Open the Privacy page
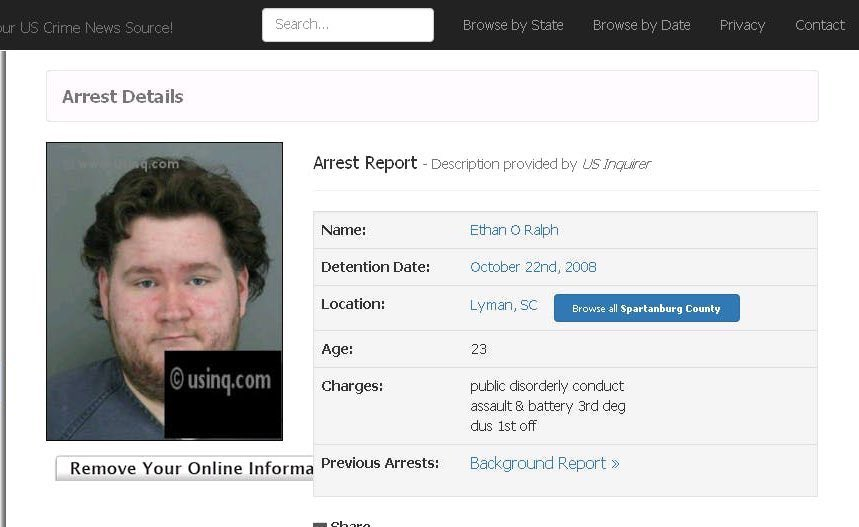 [x=742, y=25]
